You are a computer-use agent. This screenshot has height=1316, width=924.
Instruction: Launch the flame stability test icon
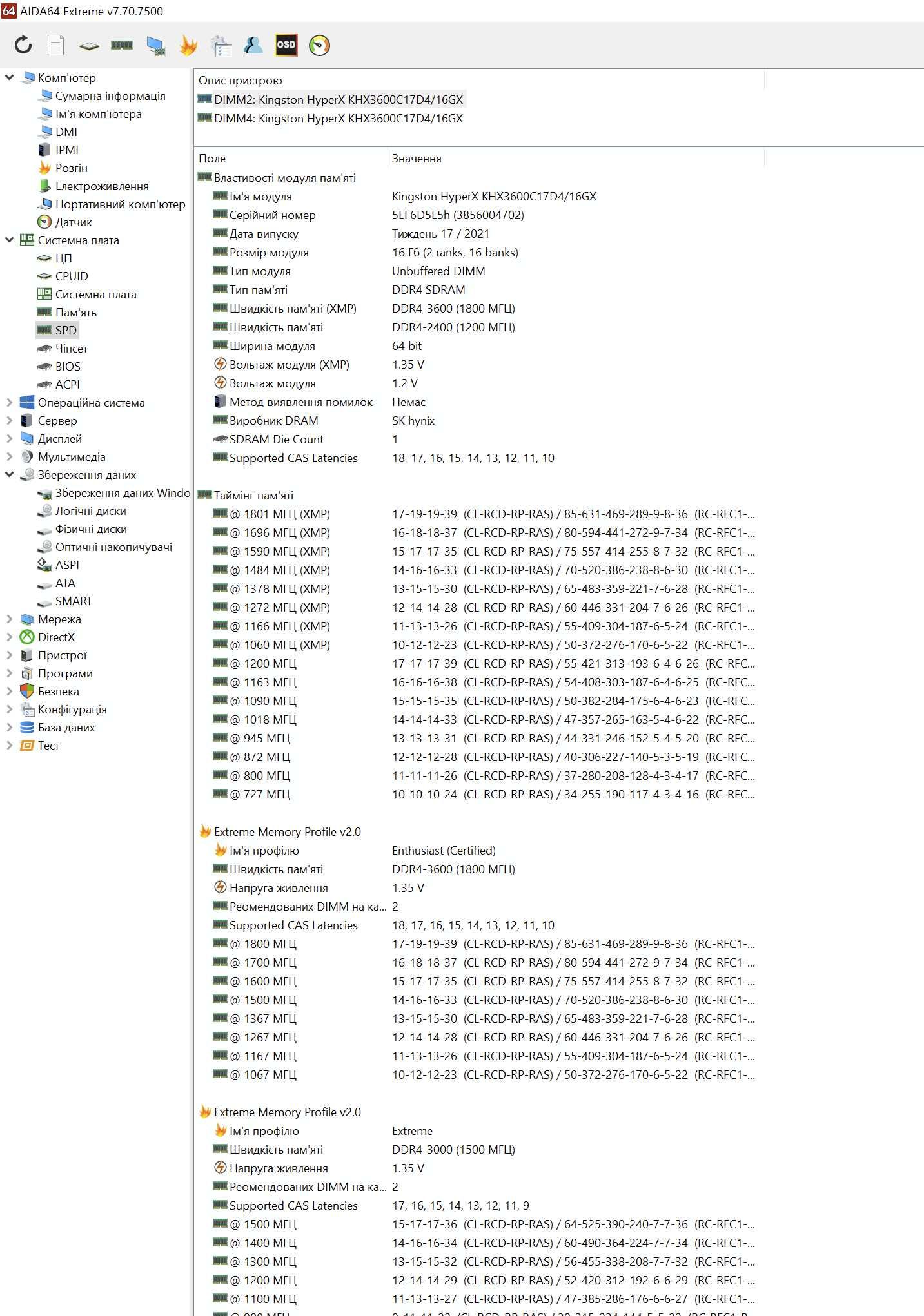(188, 45)
